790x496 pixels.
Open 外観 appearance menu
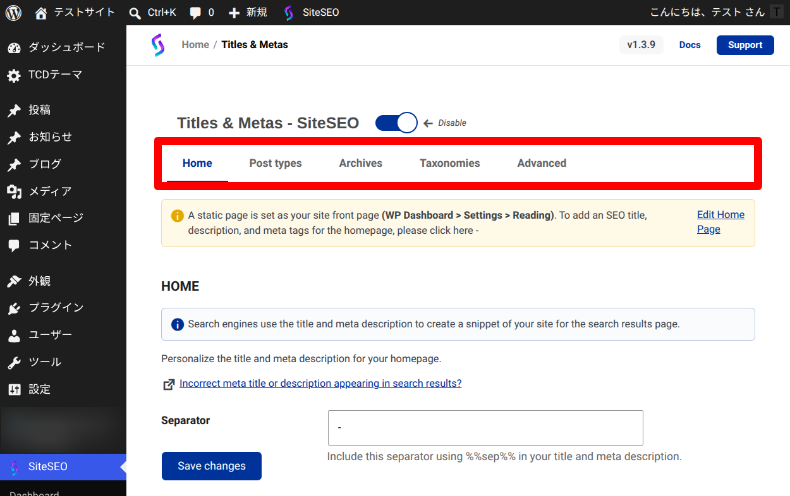63,281
